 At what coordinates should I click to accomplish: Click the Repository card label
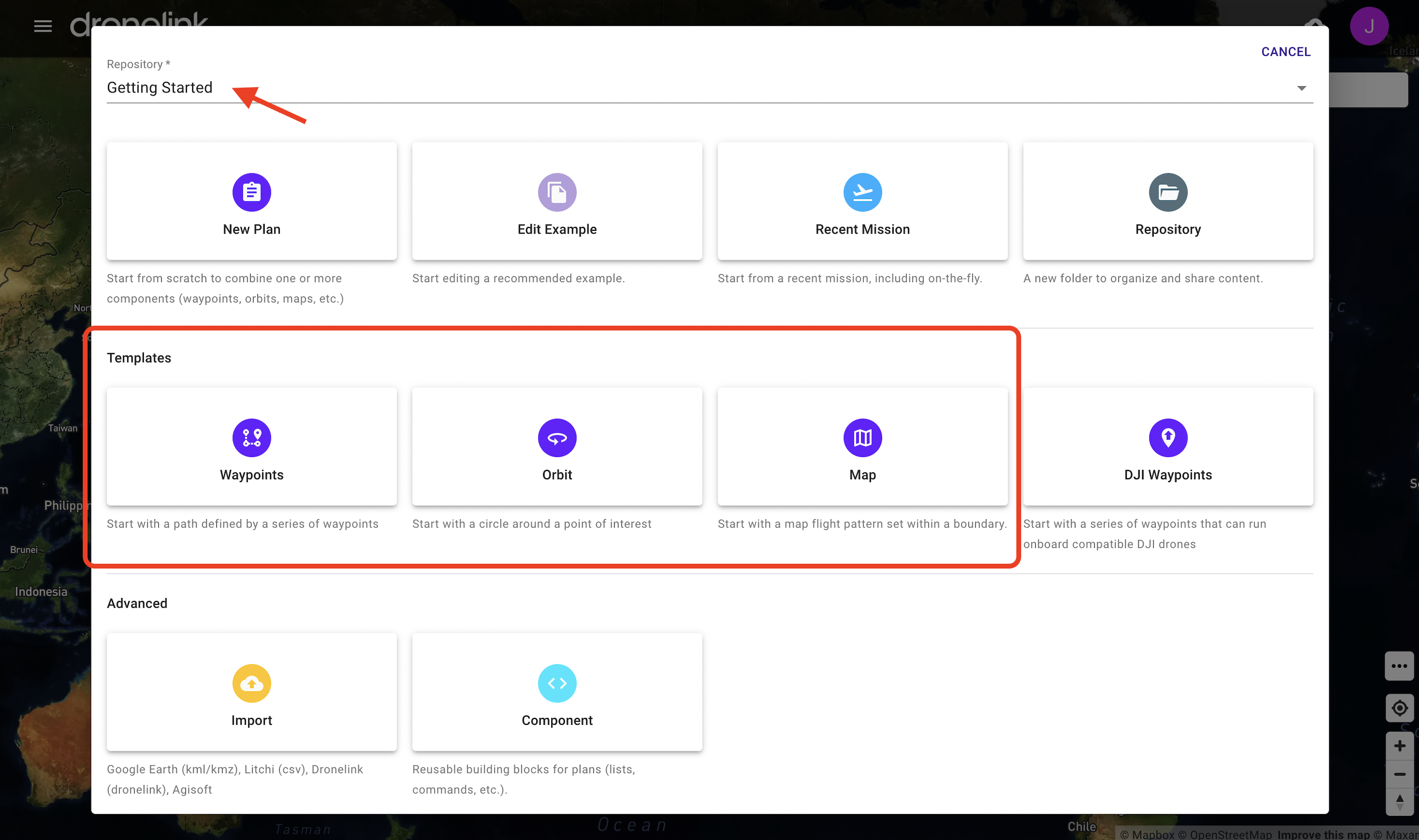point(1168,229)
